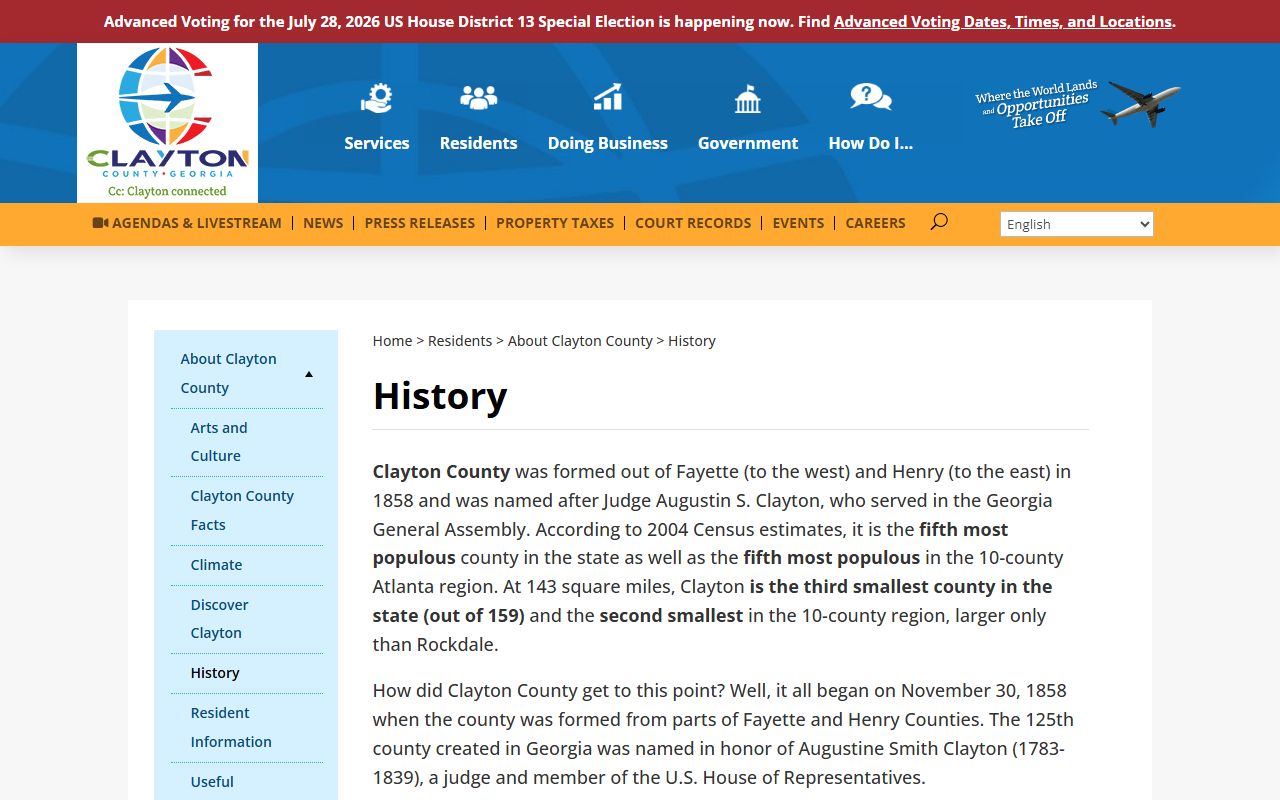1280x800 pixels.
Task: Open the Services menu
Action: [x=377, y=143]
